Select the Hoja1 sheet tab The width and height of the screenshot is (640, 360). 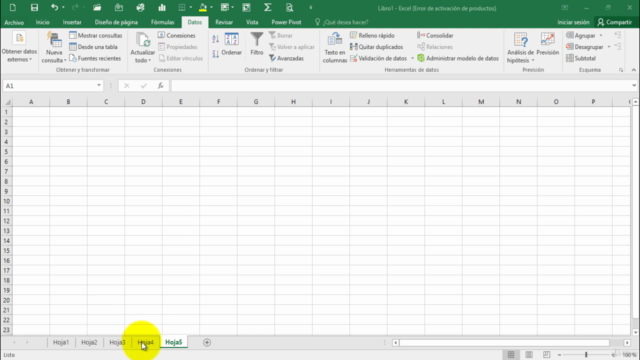tap(61, 342)
